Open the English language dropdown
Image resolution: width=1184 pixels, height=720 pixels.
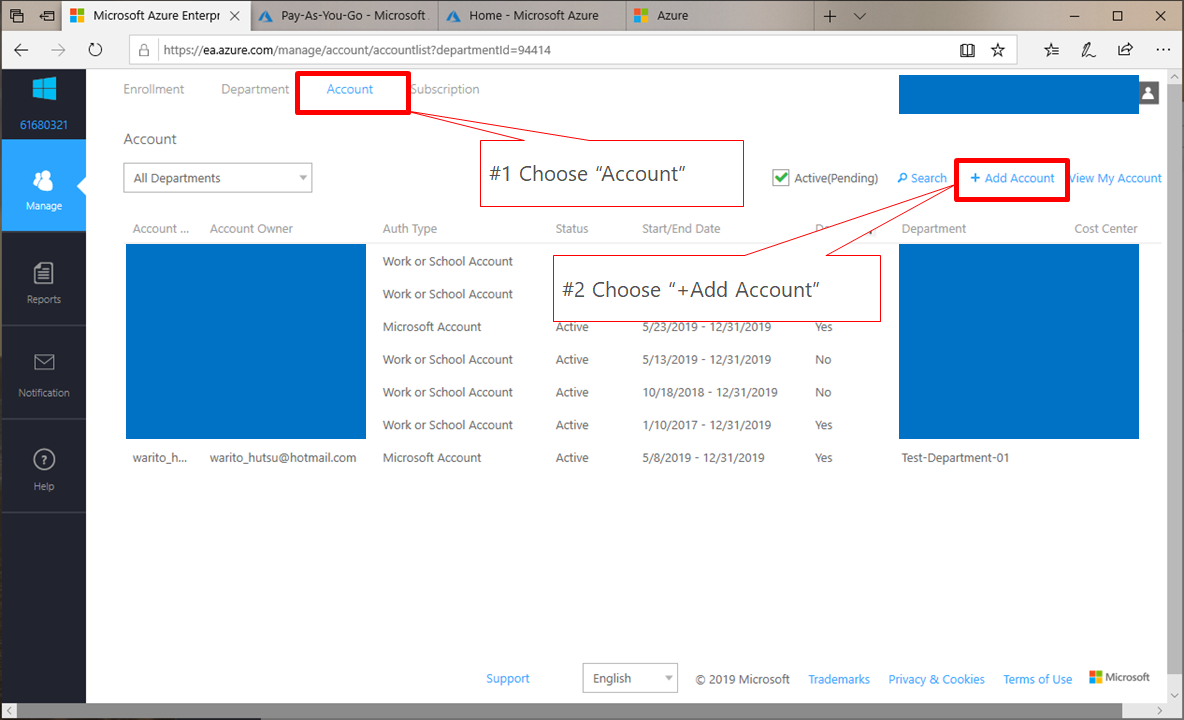tap(630, 678)
